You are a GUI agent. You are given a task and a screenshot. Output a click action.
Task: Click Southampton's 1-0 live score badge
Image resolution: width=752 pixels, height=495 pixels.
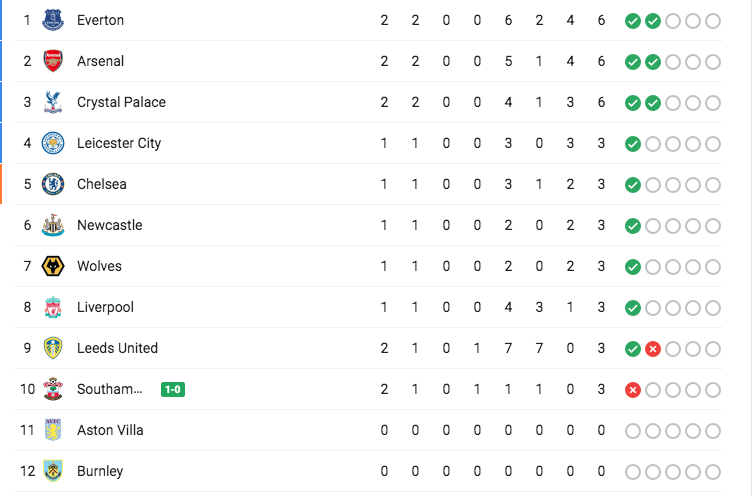tap(173, 389)
